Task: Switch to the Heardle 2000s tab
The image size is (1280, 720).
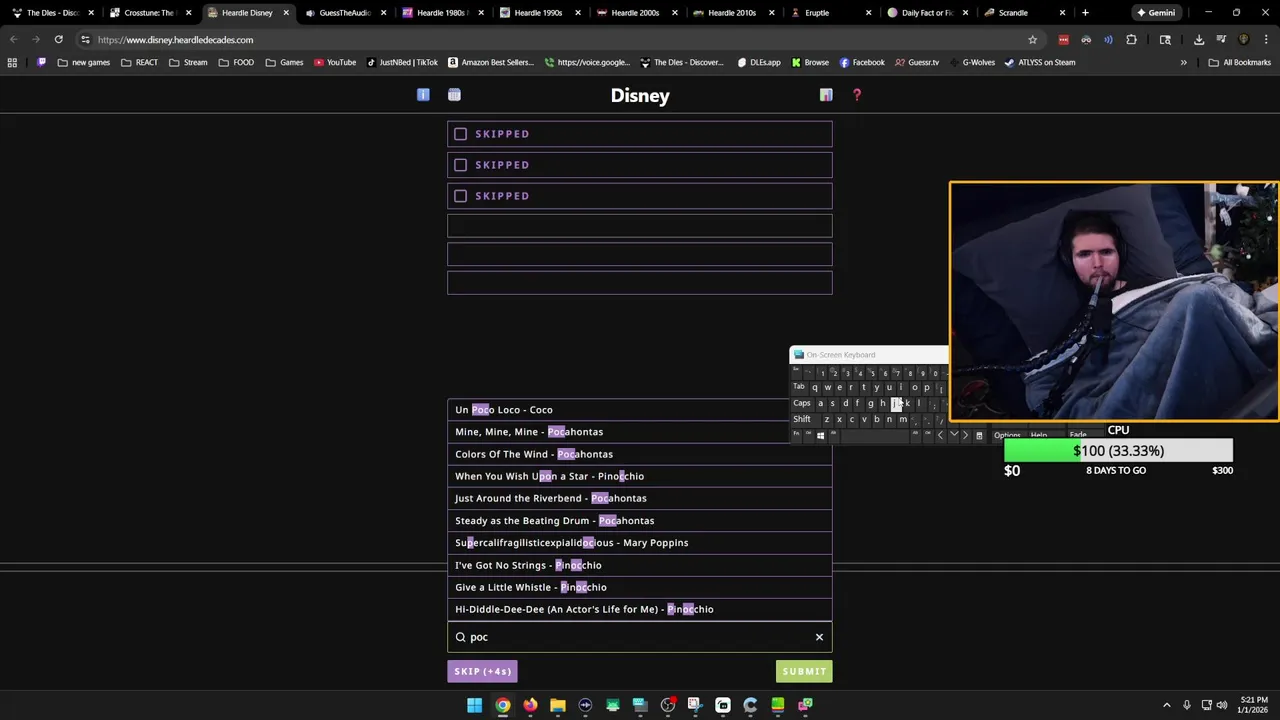Action: coord(635,13)
